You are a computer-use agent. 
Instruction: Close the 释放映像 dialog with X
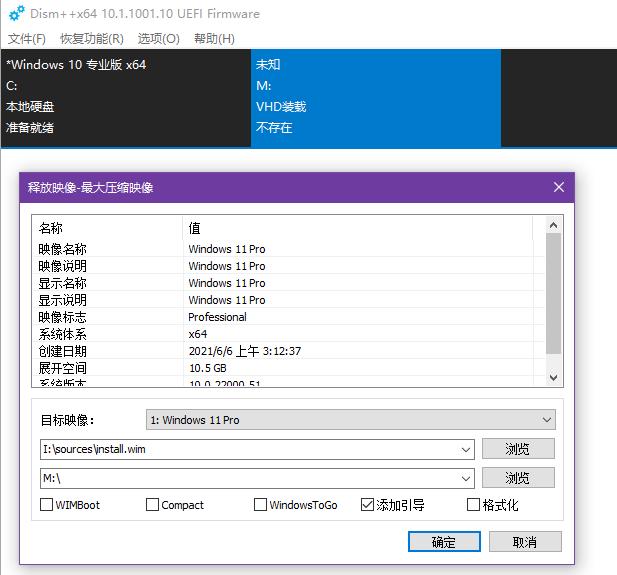[x=559, y=187]
